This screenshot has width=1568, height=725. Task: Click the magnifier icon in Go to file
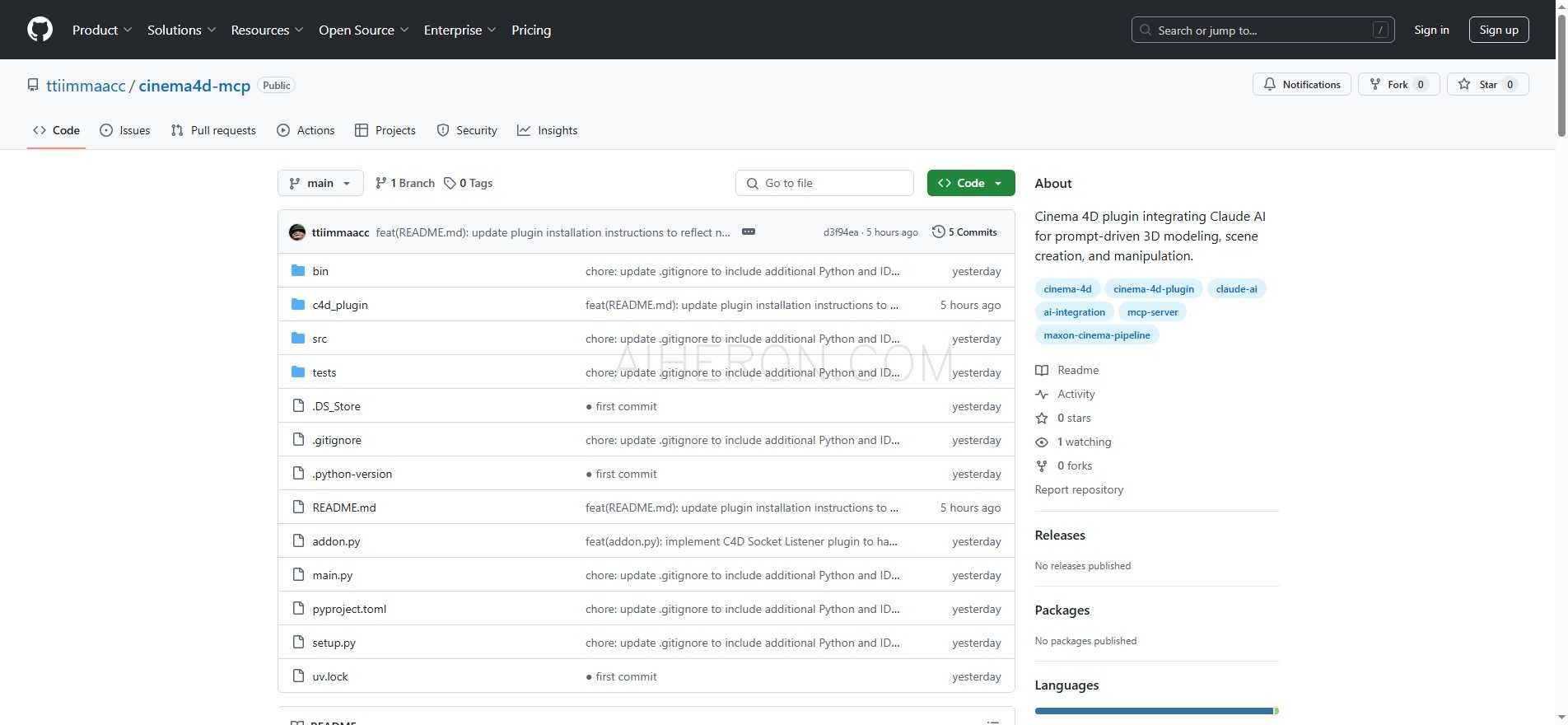tap(753, 184)
